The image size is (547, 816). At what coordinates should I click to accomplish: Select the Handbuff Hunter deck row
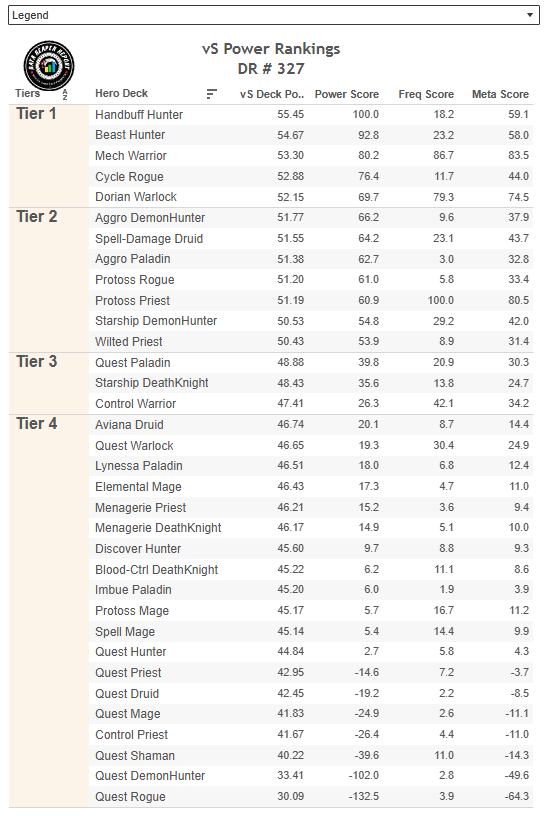click(311, 114)
